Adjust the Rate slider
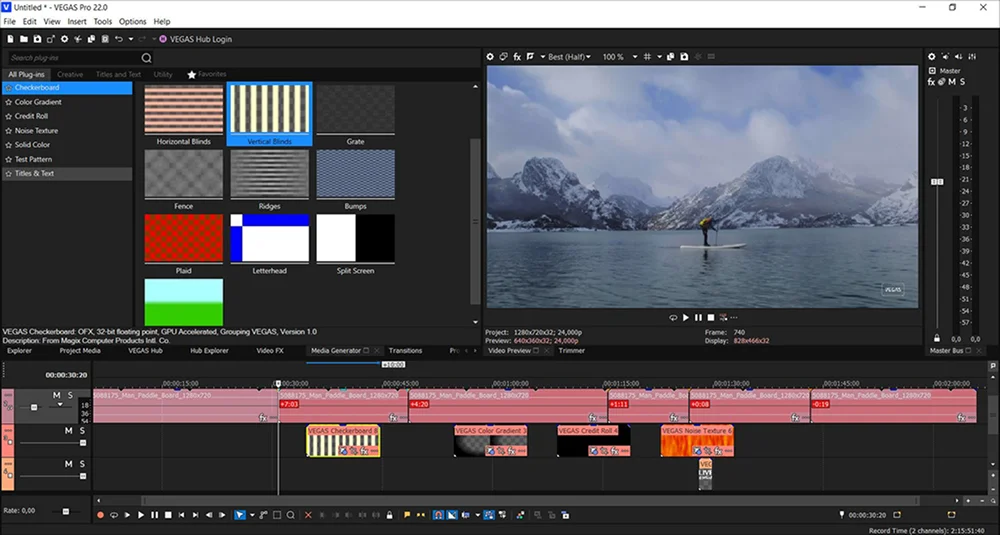This screenshot has height=535, width=1000. (x=65, y=511)
